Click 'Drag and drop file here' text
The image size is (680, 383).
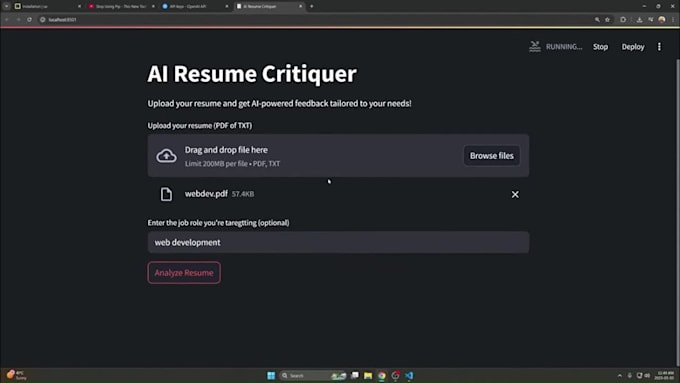tap(226, 150)
